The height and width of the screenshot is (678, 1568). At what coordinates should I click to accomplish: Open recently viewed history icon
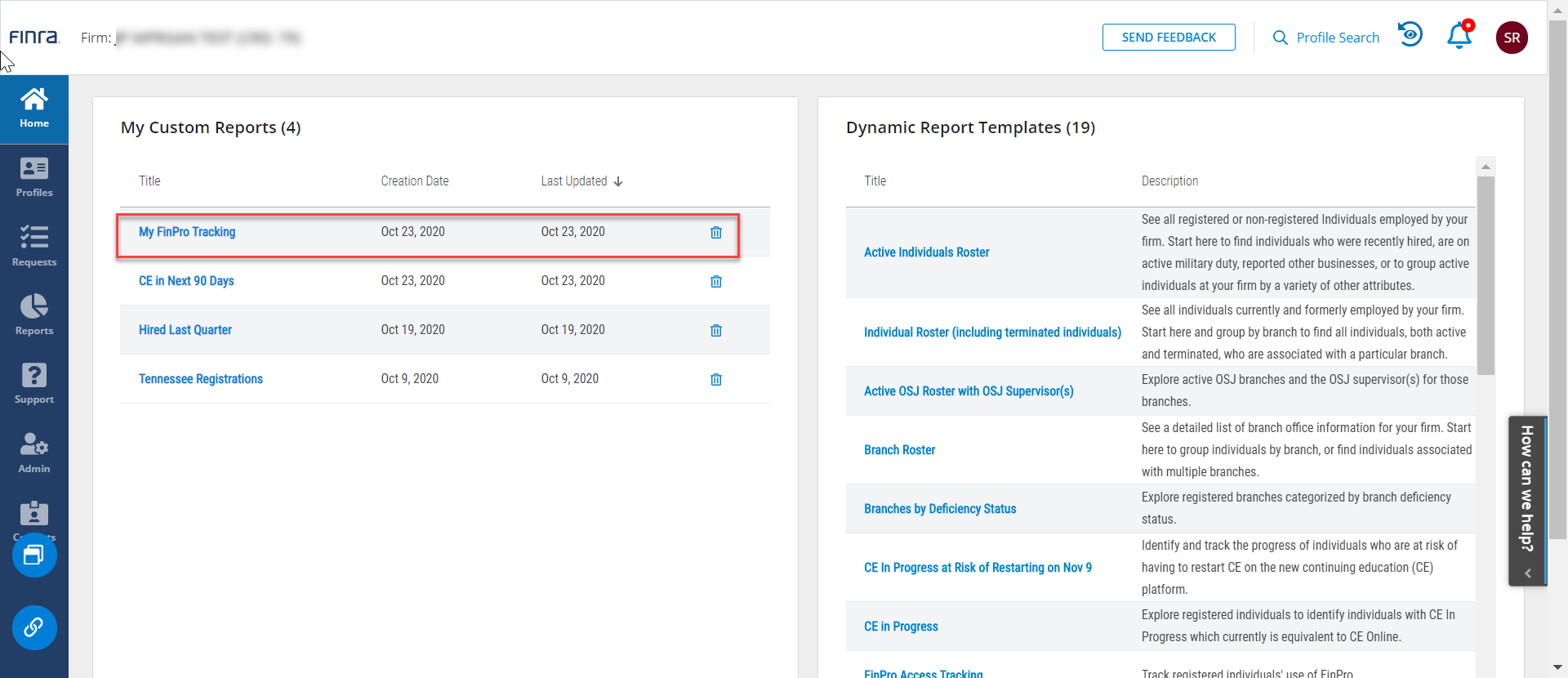coord(1410,35)
